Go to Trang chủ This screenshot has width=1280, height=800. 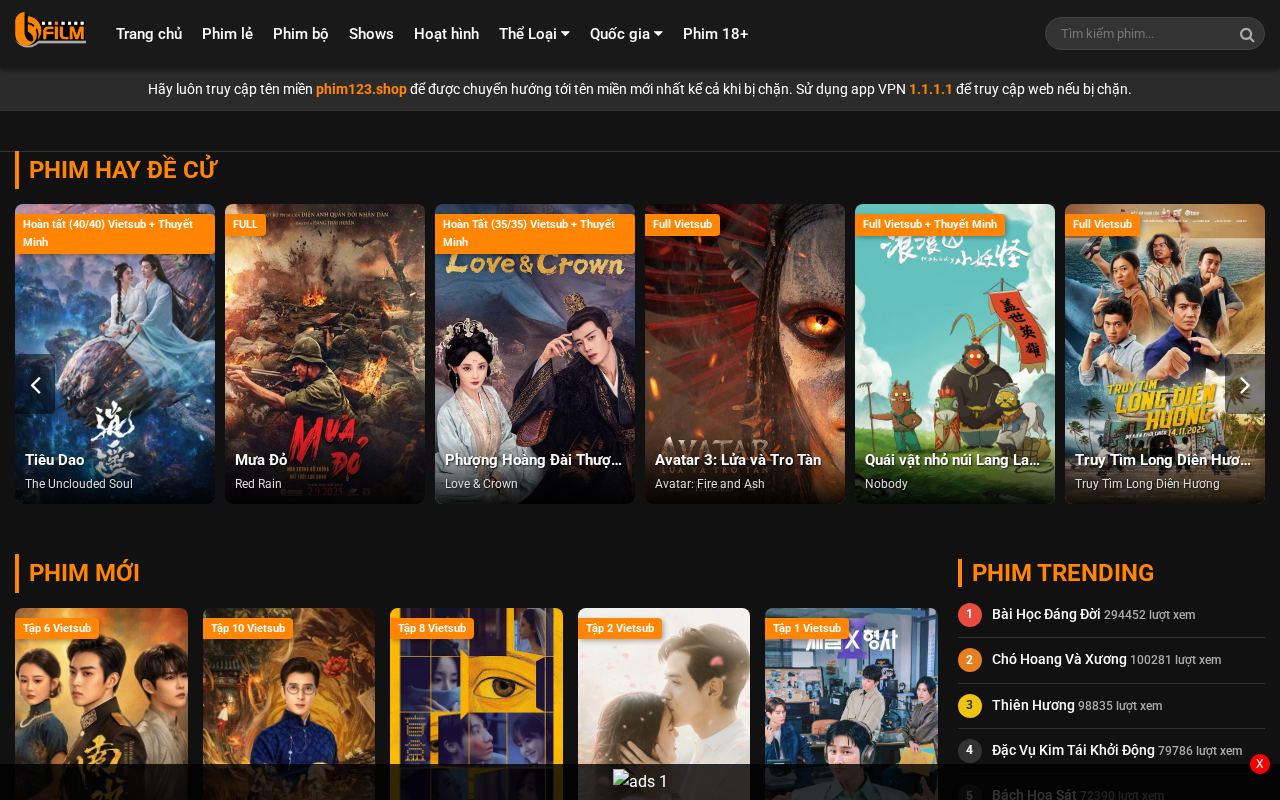tap(149, 34)
